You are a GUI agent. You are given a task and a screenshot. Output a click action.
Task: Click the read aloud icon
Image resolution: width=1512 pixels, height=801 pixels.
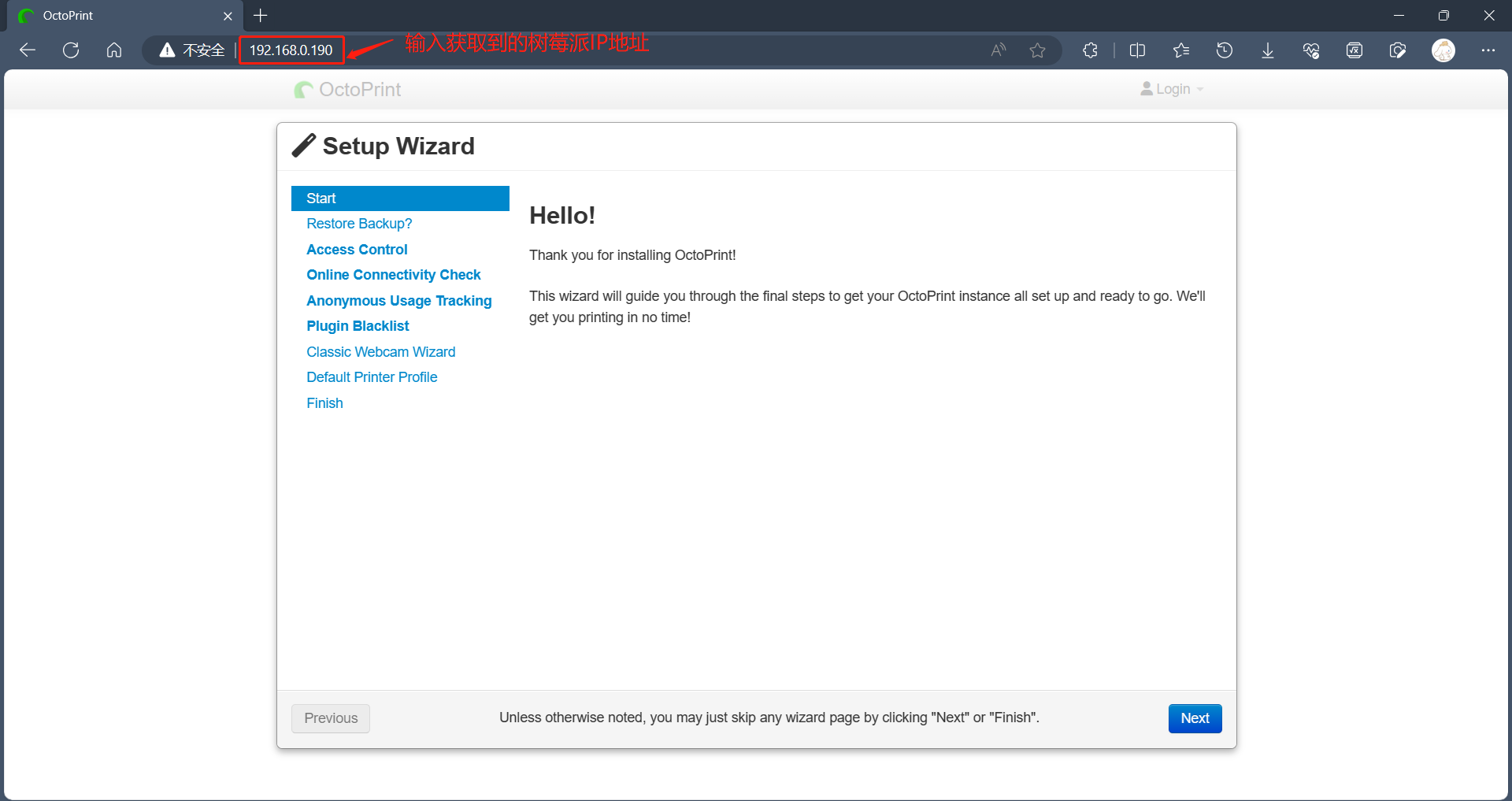click(999, 50)
